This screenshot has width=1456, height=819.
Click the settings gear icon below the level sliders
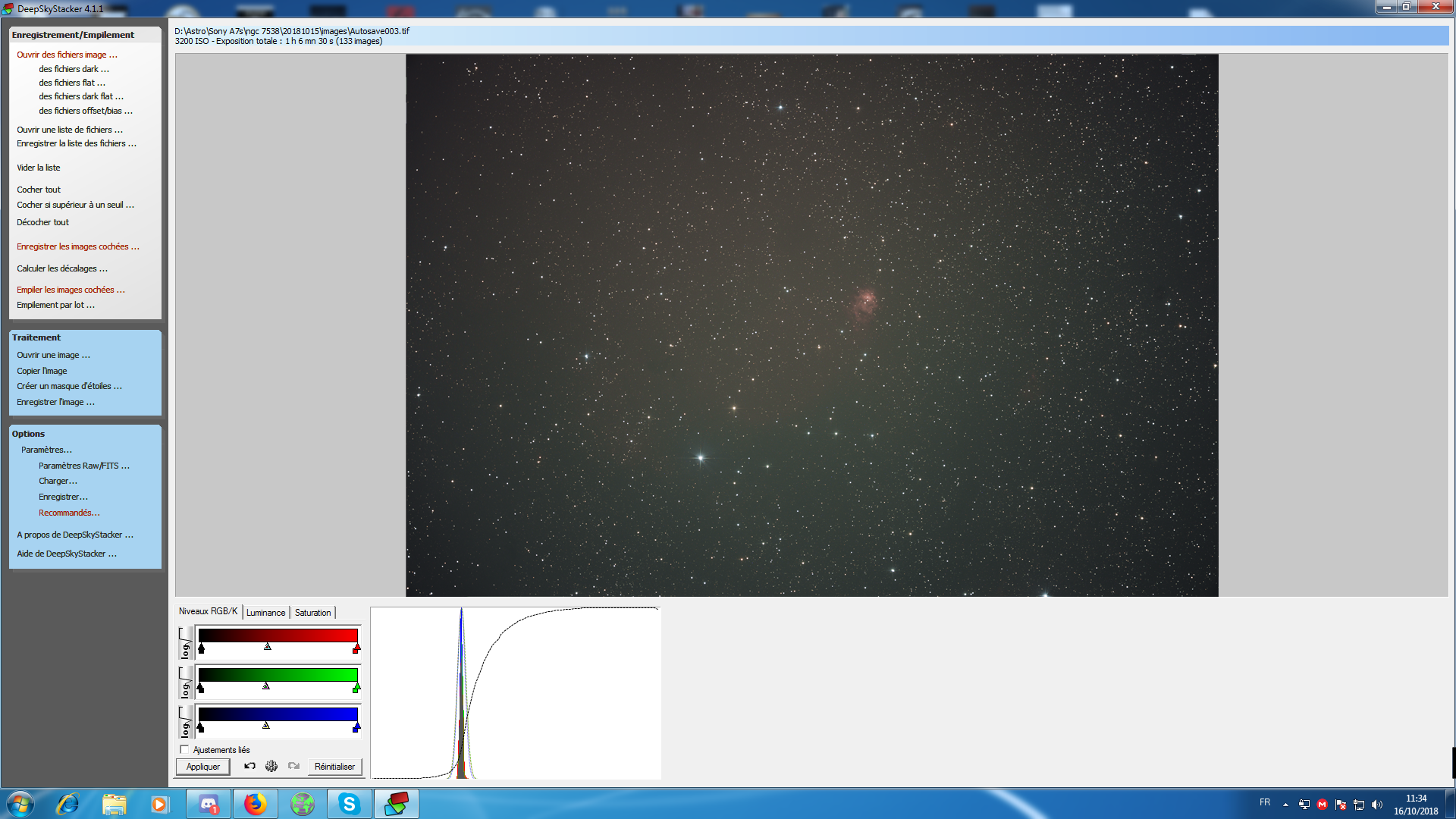[271, 766]
